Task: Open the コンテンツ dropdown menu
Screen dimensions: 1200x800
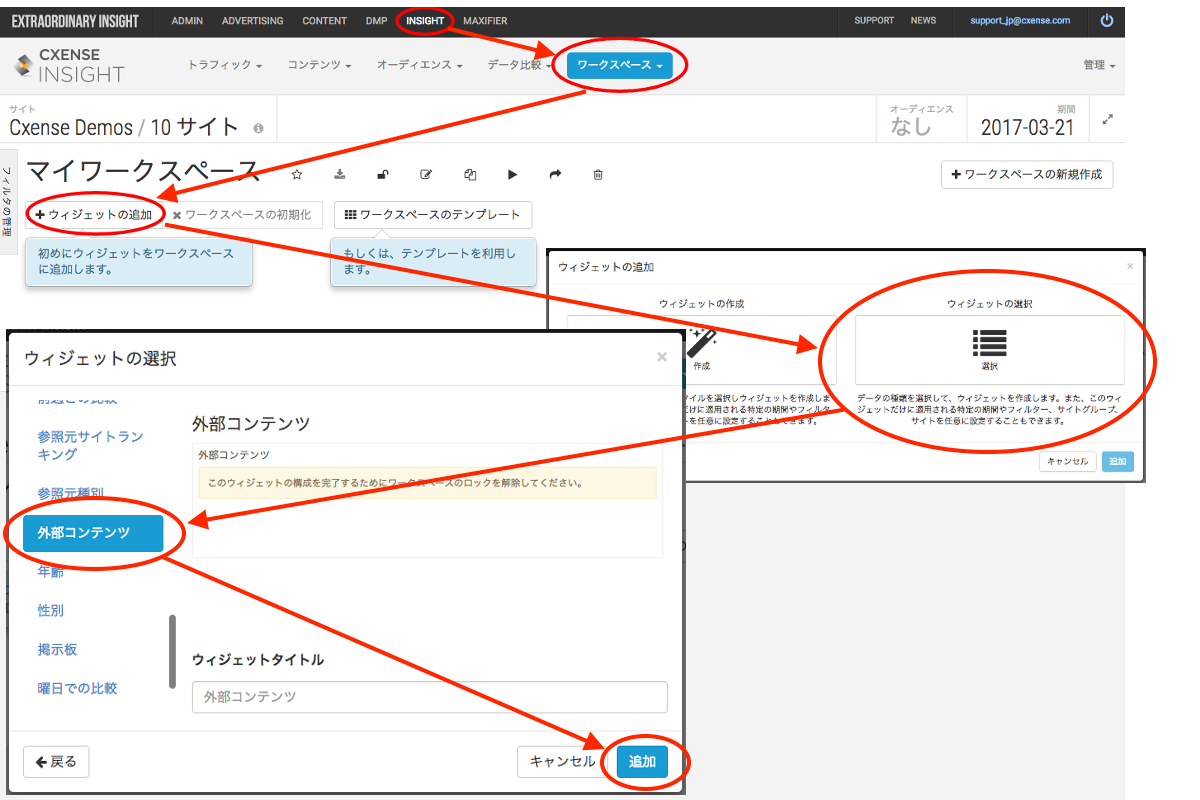Action: point(320,65)
